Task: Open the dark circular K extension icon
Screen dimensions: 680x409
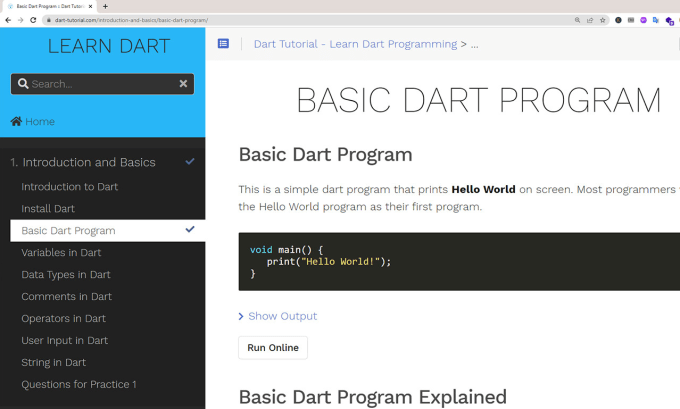Action: [x=618, y=20]
